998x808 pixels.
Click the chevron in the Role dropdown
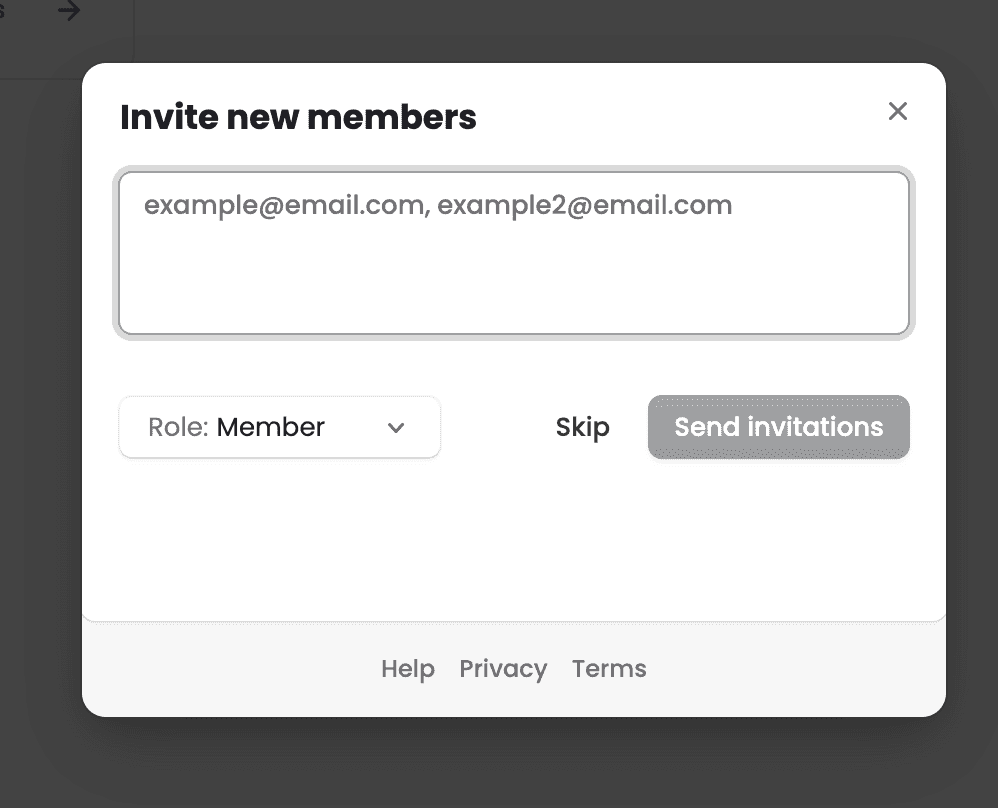tap(396, 428)
